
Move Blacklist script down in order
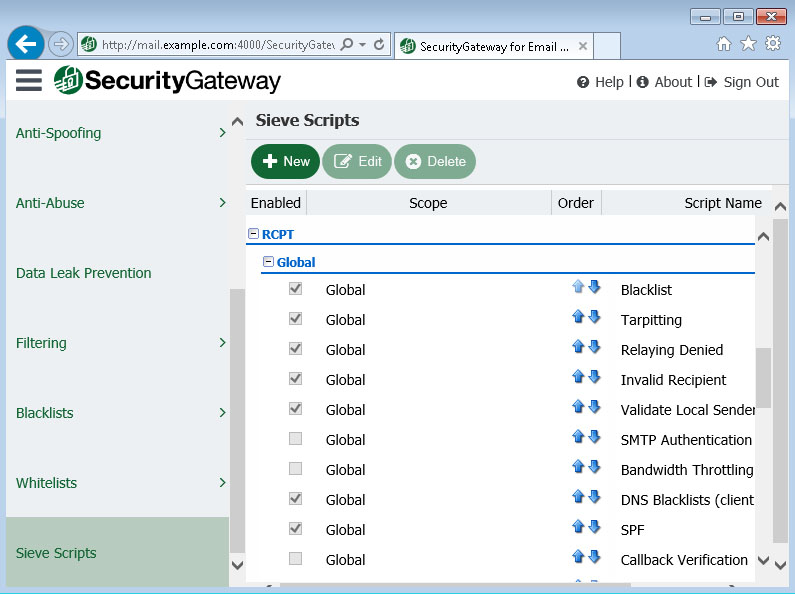tap(594, 288)
